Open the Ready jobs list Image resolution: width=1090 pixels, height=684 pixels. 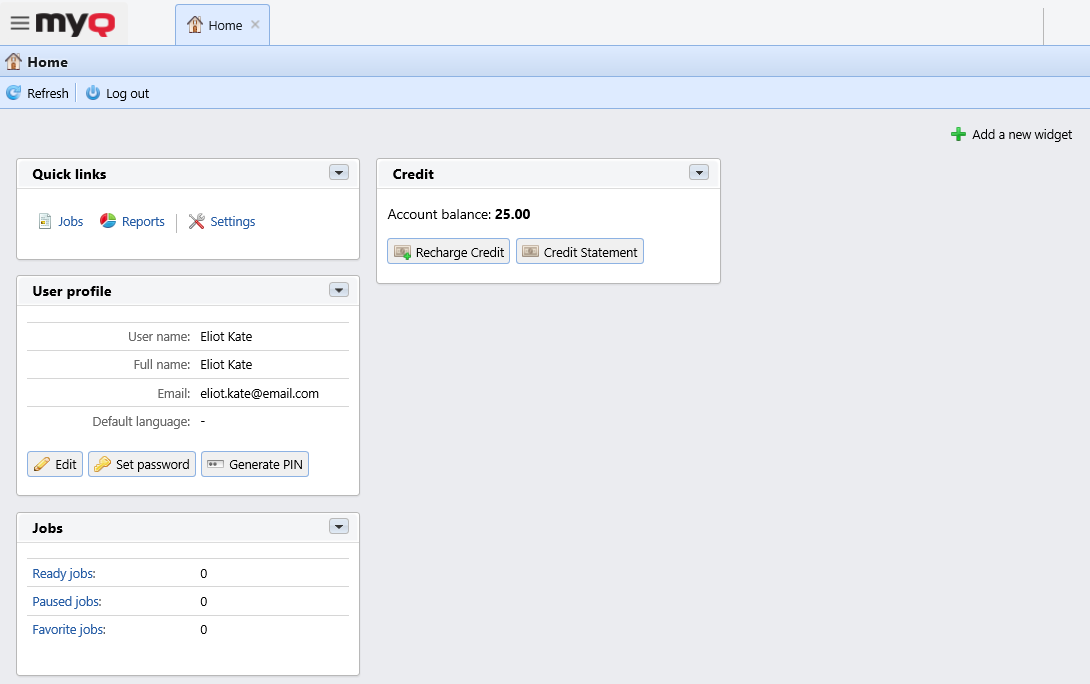click(x=63, y=573)
